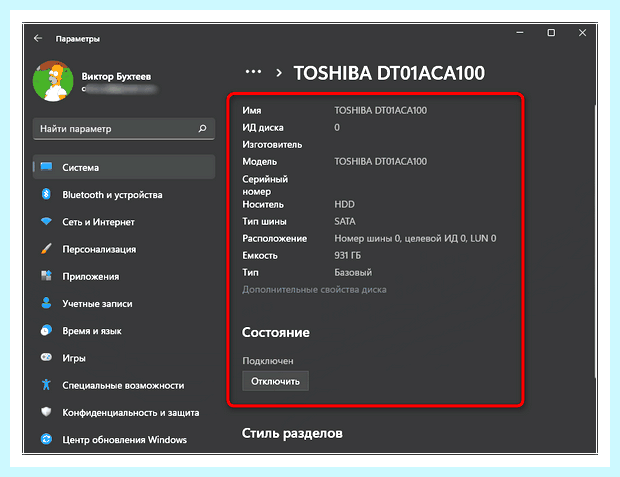Click the Windows Update refresh icon
The image size is (620, 477).
[x=46, y=439]
